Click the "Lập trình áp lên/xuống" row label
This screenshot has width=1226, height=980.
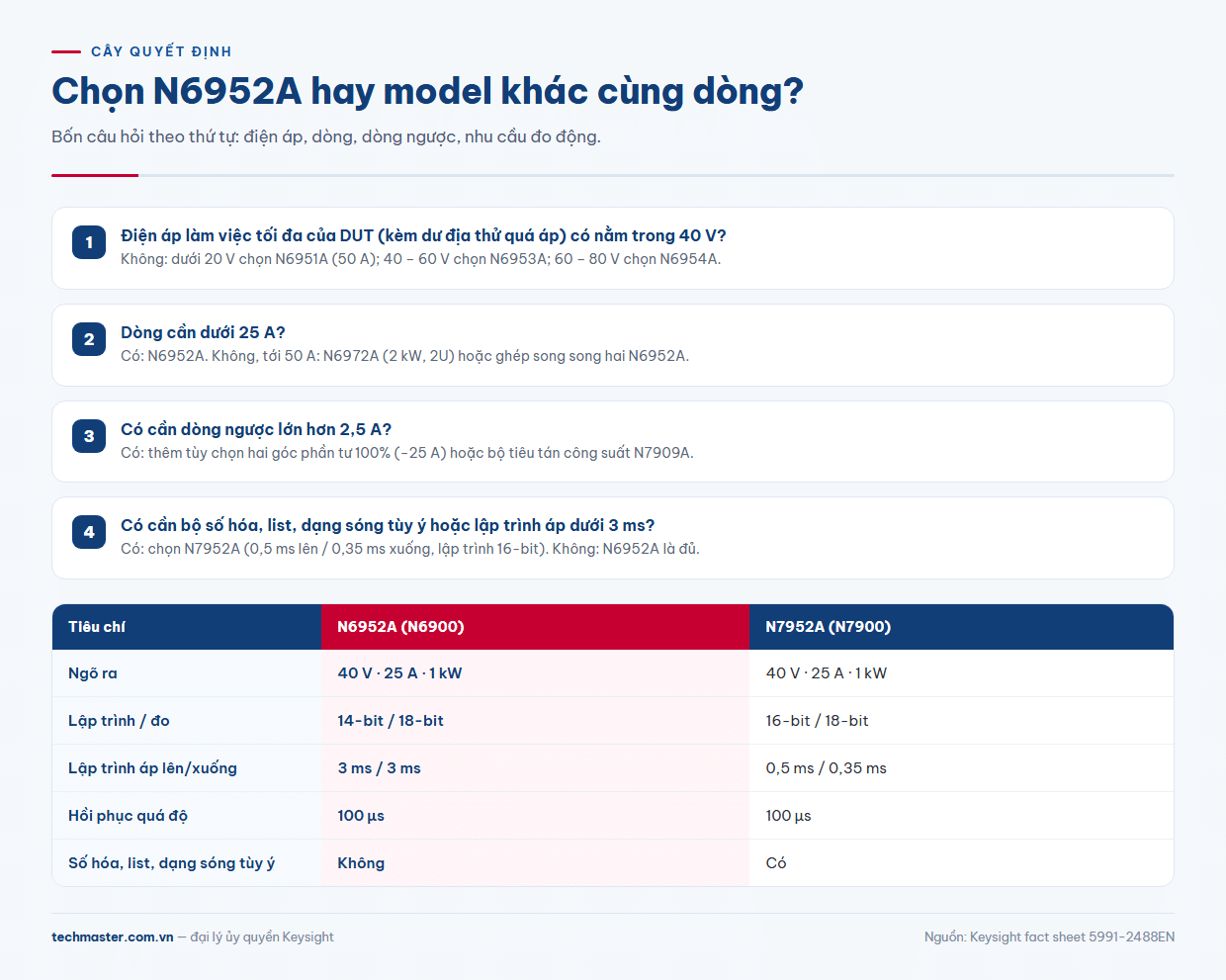click(152, 768)
